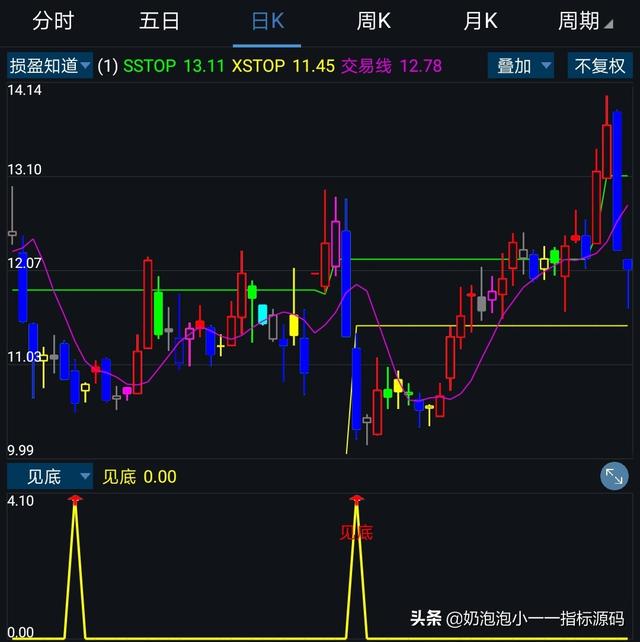Image resolution: width=640 pixels, height=642 pixels.
Task: Tap the 14.14 price axis label
Action: (25, 90)
